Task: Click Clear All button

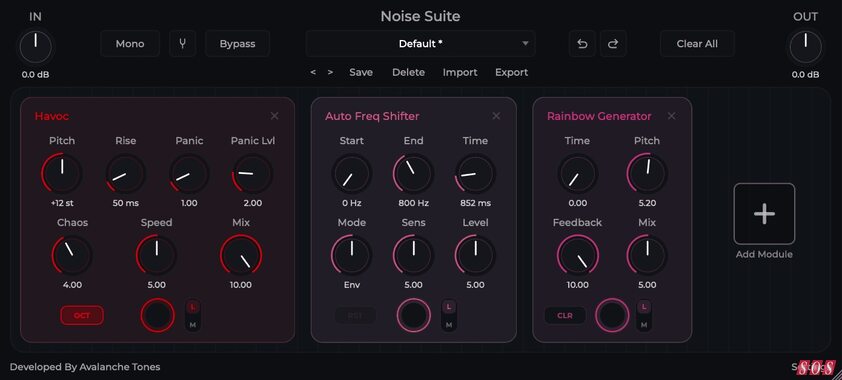Action: click(697, 44)
